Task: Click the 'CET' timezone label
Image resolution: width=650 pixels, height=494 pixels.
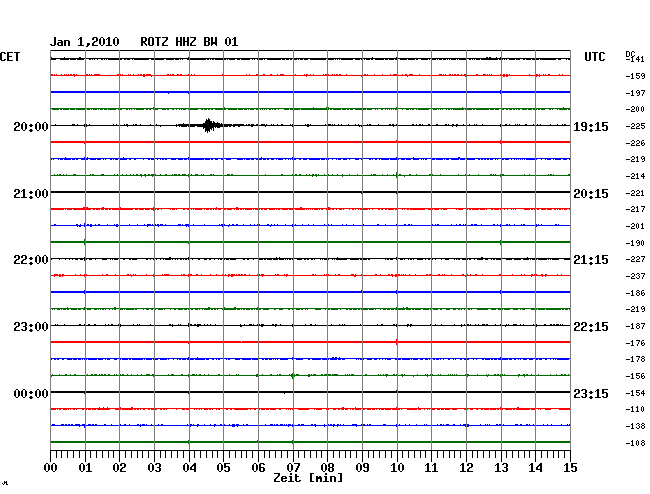Action: coord(10,57)
